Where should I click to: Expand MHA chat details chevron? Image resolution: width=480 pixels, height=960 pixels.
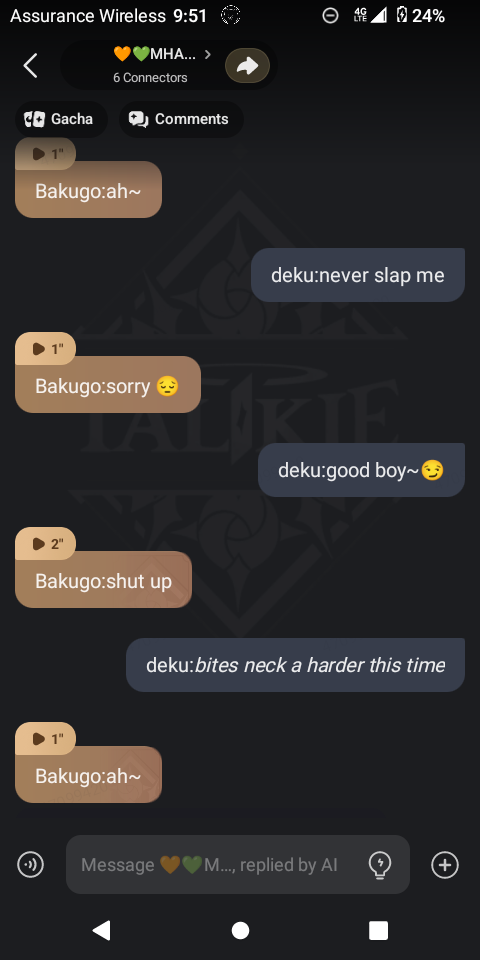208,54
